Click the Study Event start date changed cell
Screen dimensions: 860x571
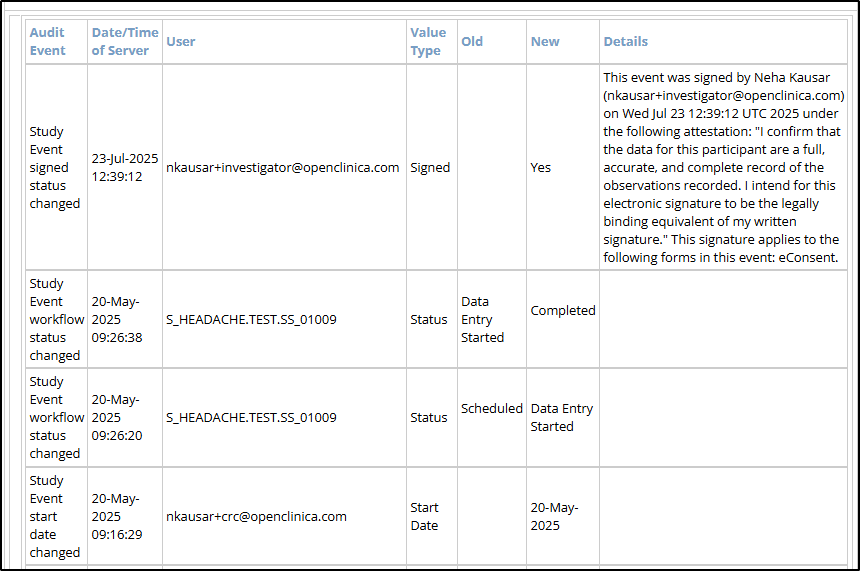pyautogui.click(x=55, y=517)
